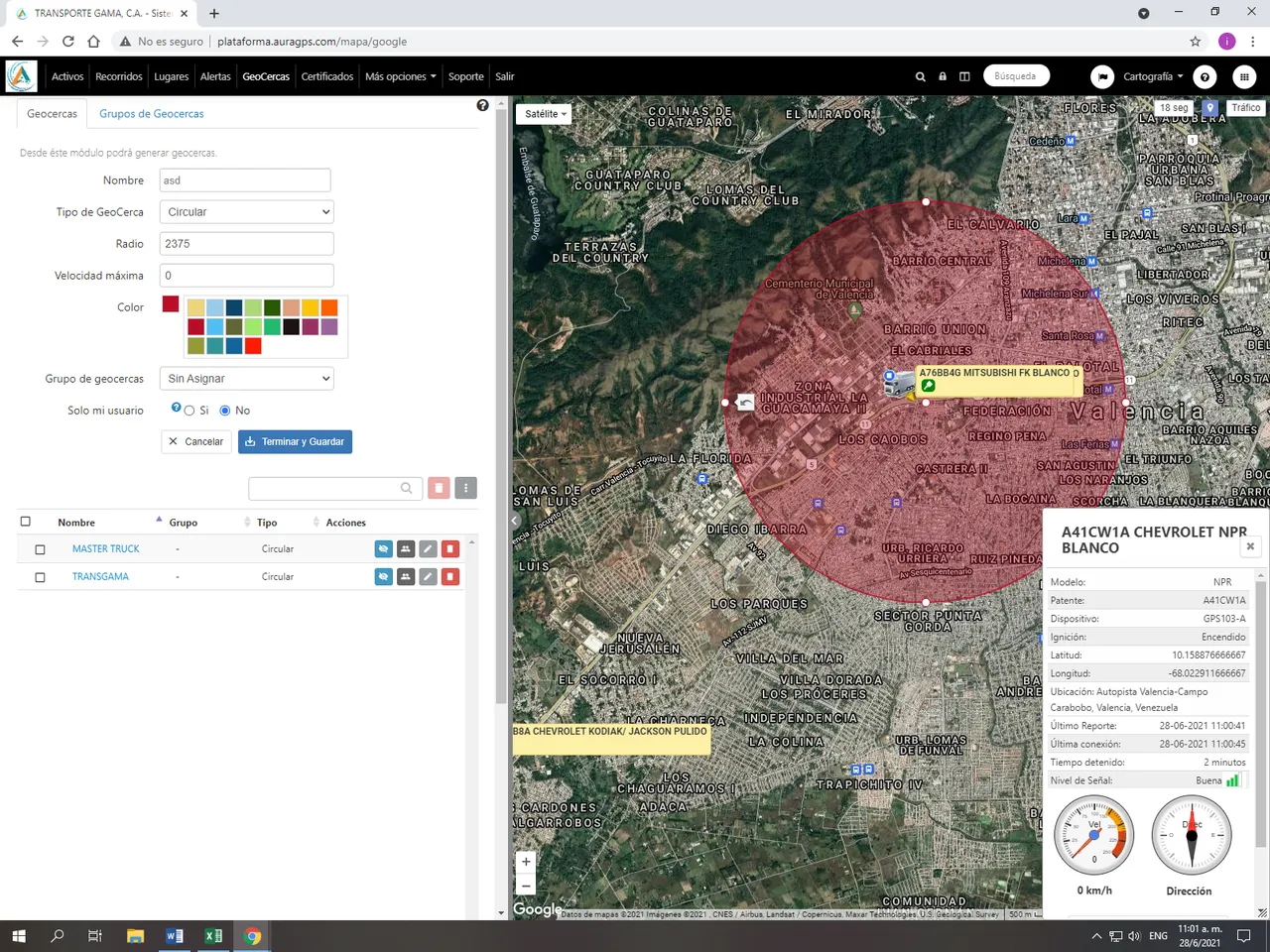Open the Alertas menu
The width and height of the screenshot is (1270, 952).
215,76
